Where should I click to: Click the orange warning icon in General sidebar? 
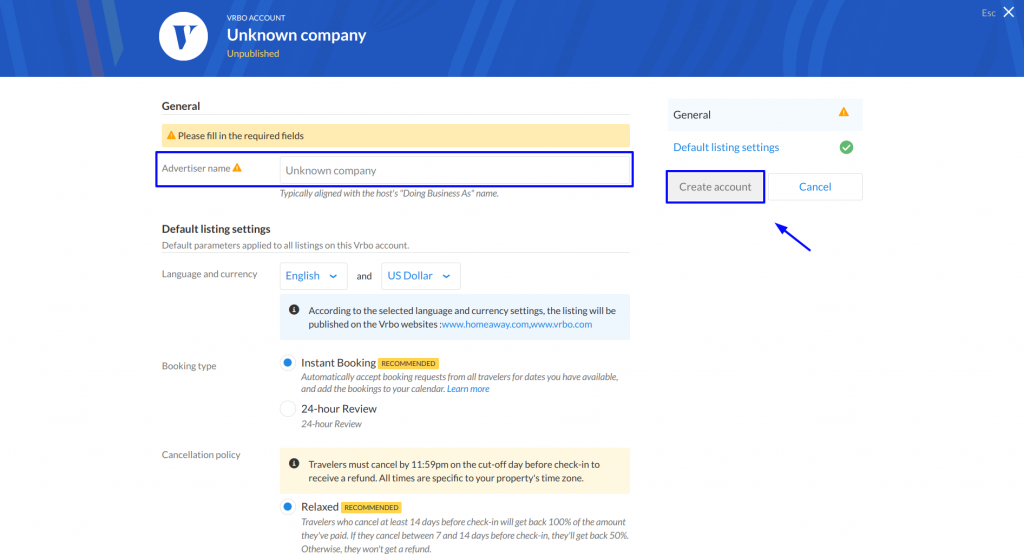[844, 112]
